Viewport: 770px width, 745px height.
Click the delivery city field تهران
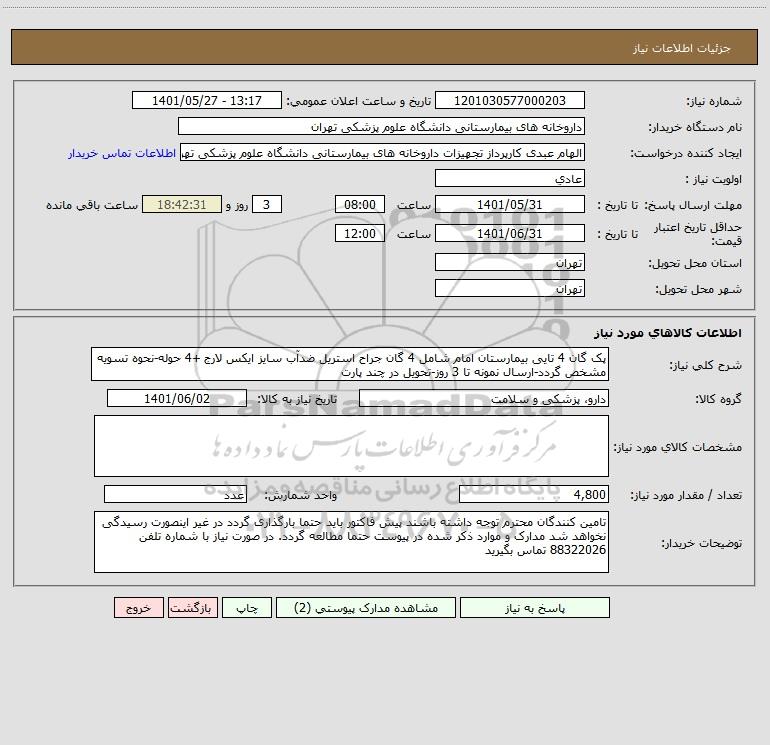(510, 288)
